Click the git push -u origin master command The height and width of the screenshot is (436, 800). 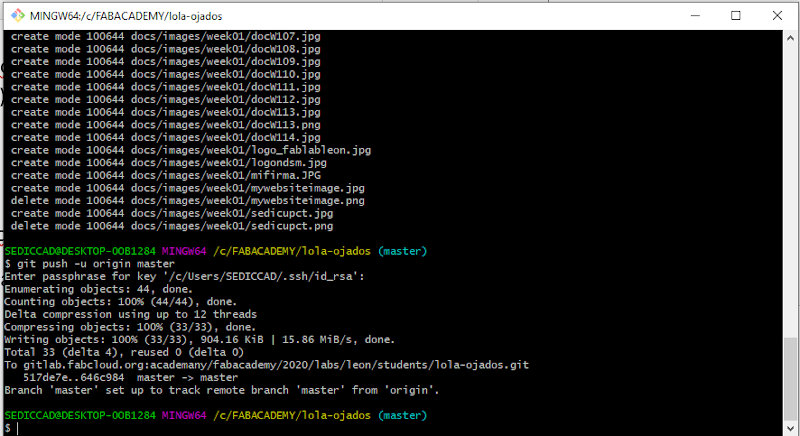[96, 264]
